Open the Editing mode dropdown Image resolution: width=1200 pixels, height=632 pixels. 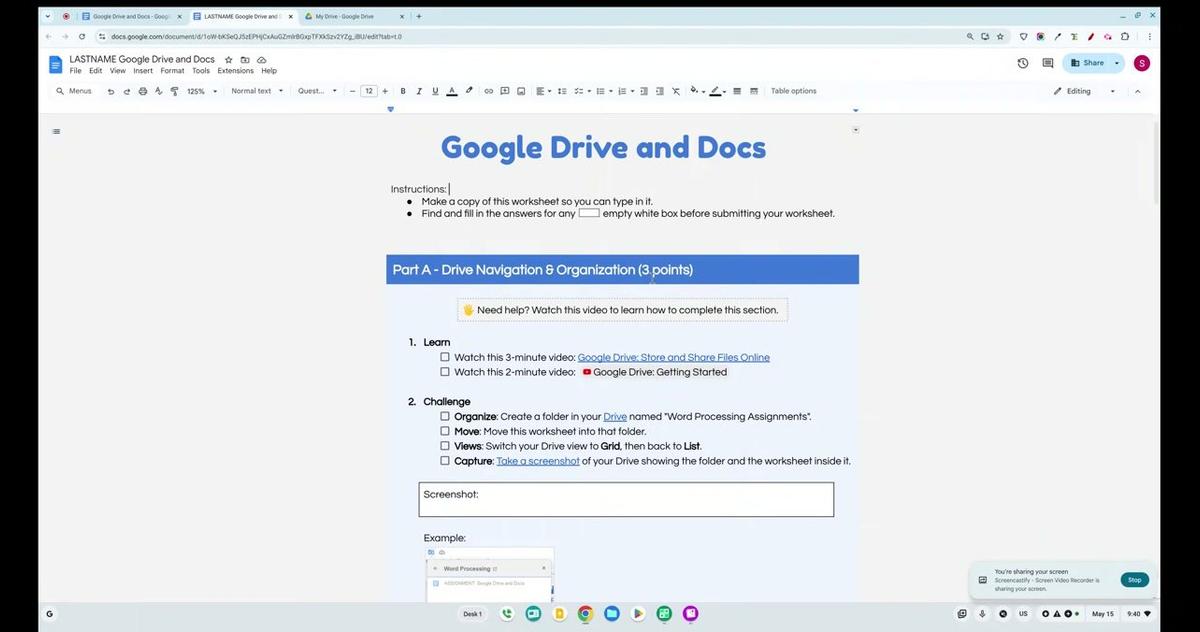(x=1084, y=91)
